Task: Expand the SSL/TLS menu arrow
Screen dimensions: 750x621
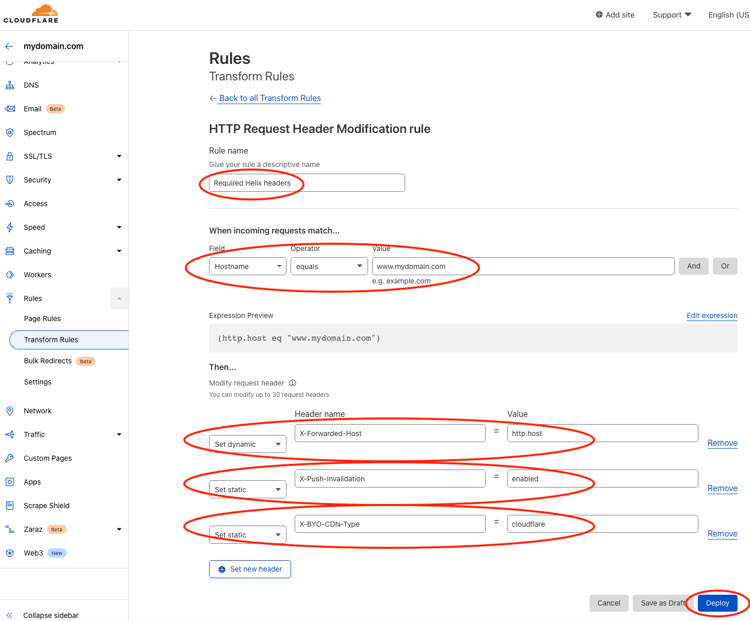Action: tap(119, 156)
